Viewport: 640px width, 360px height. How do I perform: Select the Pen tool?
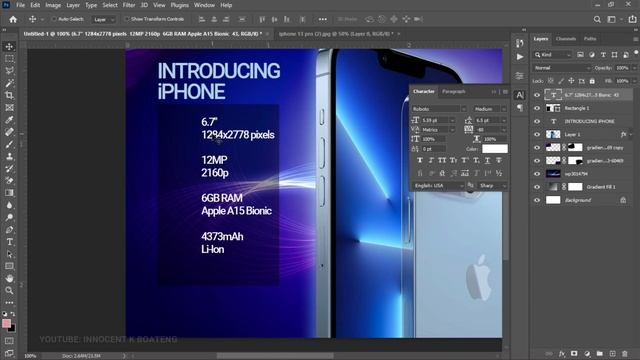point(9,230)
